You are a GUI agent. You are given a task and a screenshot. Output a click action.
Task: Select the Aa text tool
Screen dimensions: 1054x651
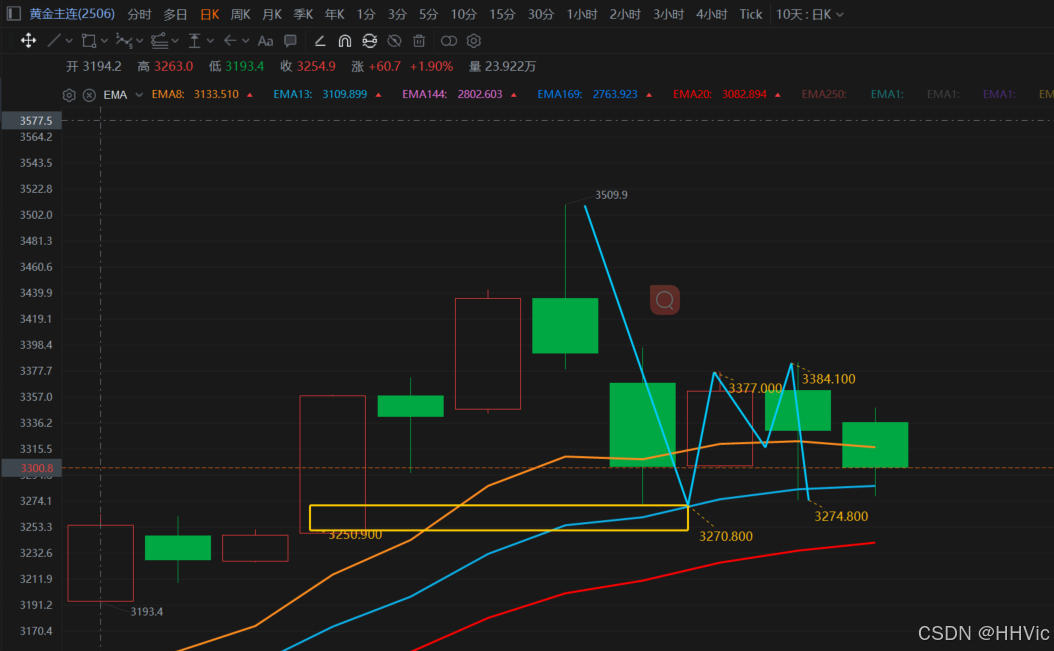pyautogui.click(x=266, y=41)
